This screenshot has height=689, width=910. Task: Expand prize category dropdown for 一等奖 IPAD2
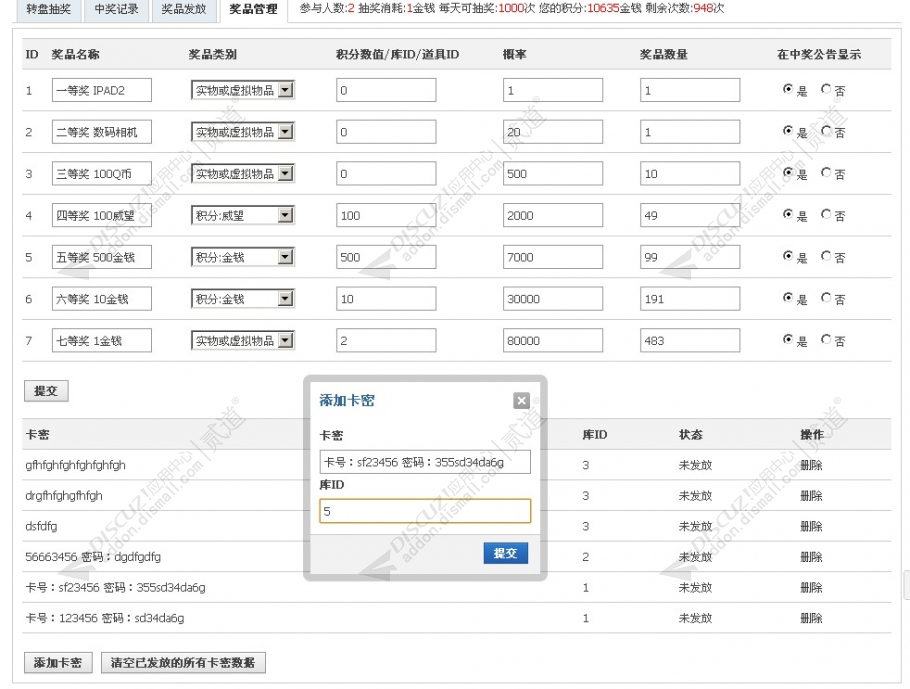click(x=285, y=90)
